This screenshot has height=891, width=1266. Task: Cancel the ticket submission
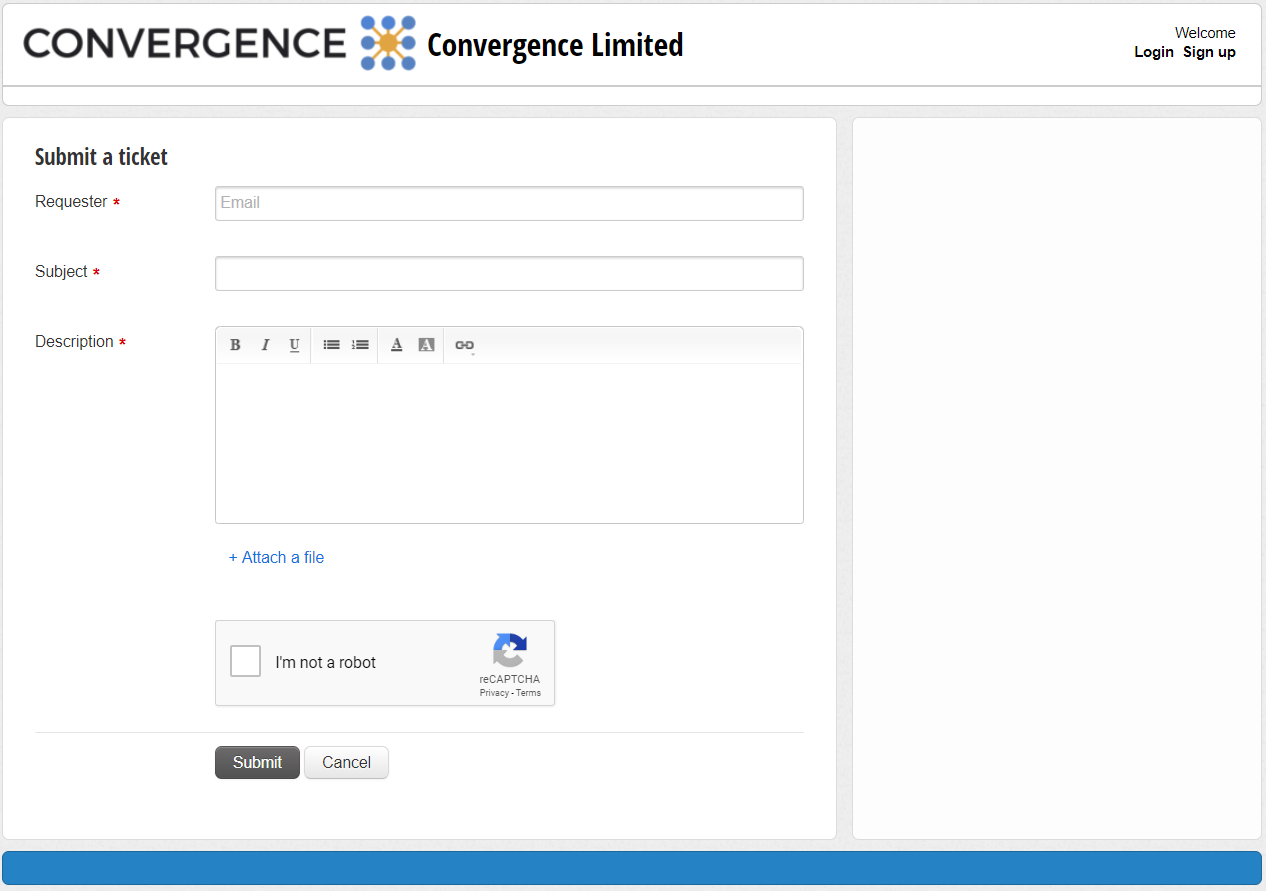[346, 762]
